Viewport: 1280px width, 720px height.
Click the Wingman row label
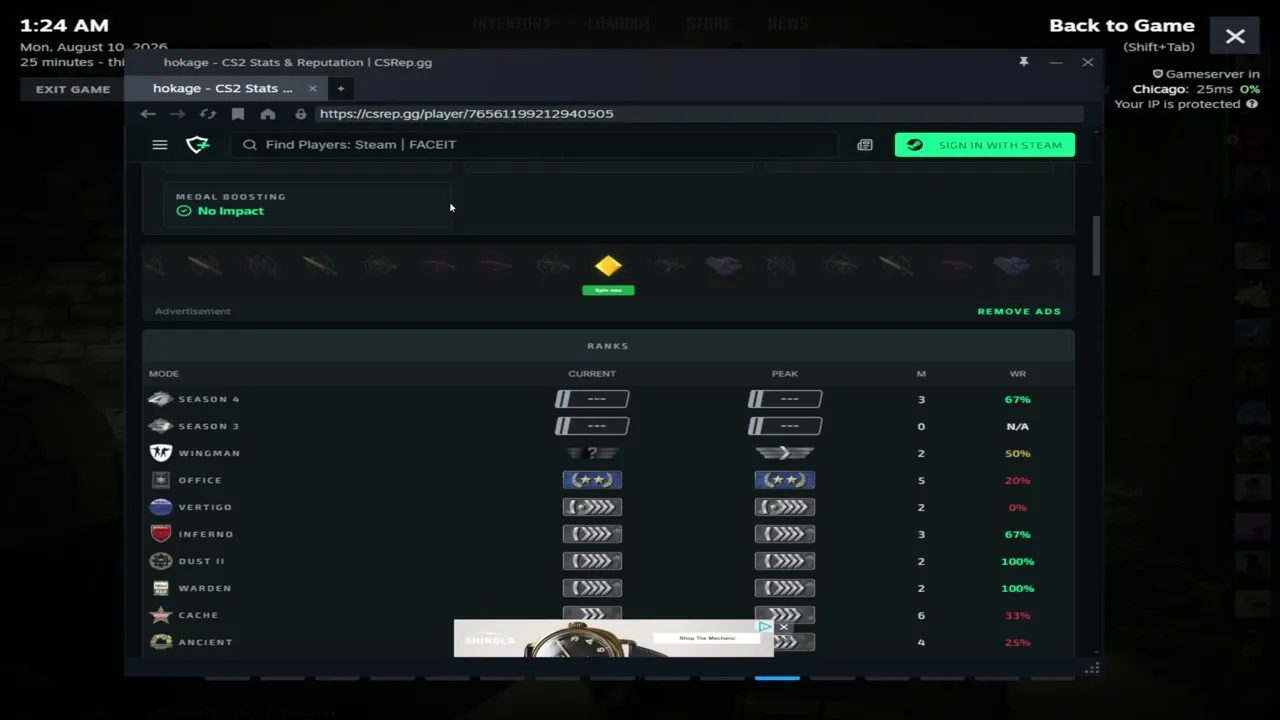pos(209,453)
